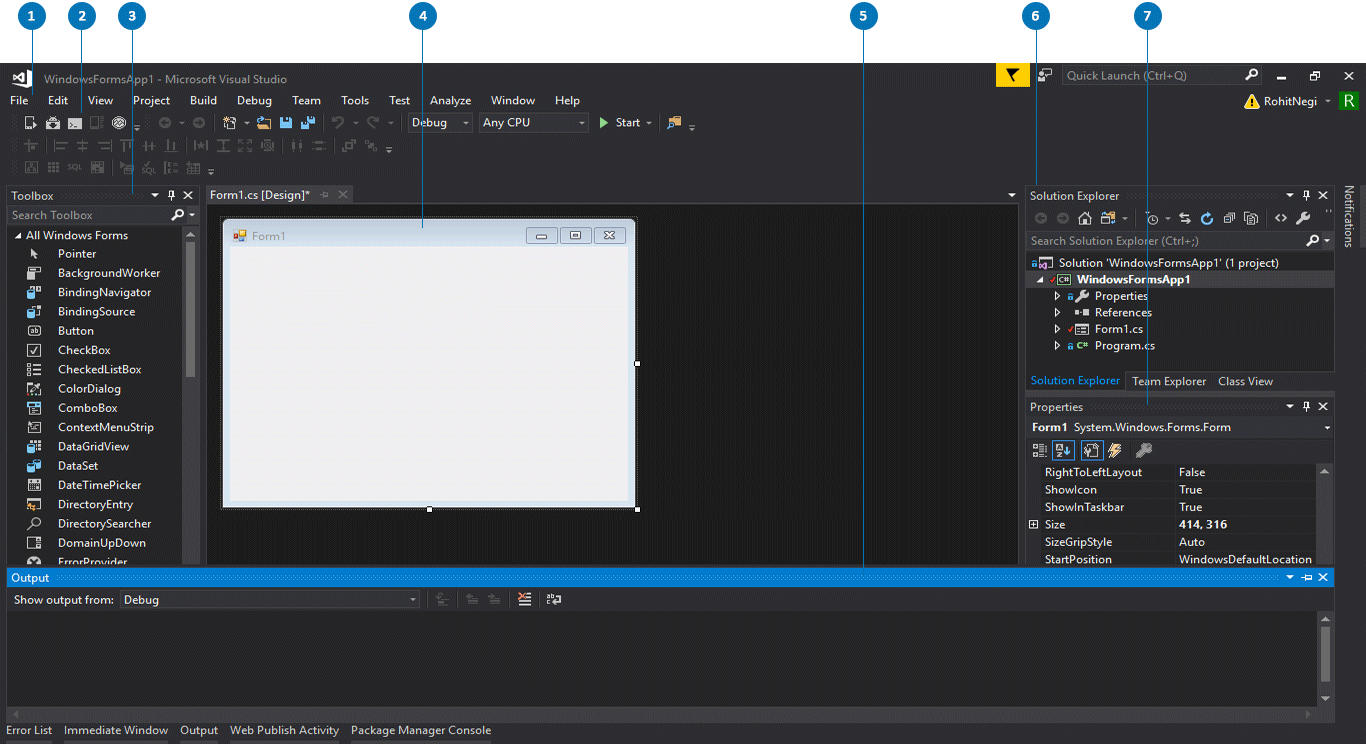This screenshot has height=744, width=1366.
Task: Select the DataGridView control in Toolbox
Action: (x=93, y=447)
